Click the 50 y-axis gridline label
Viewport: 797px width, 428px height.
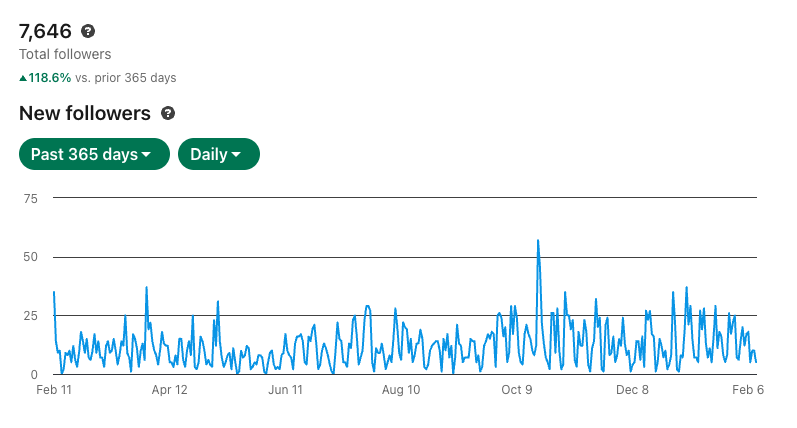click(x=30, y=257)
